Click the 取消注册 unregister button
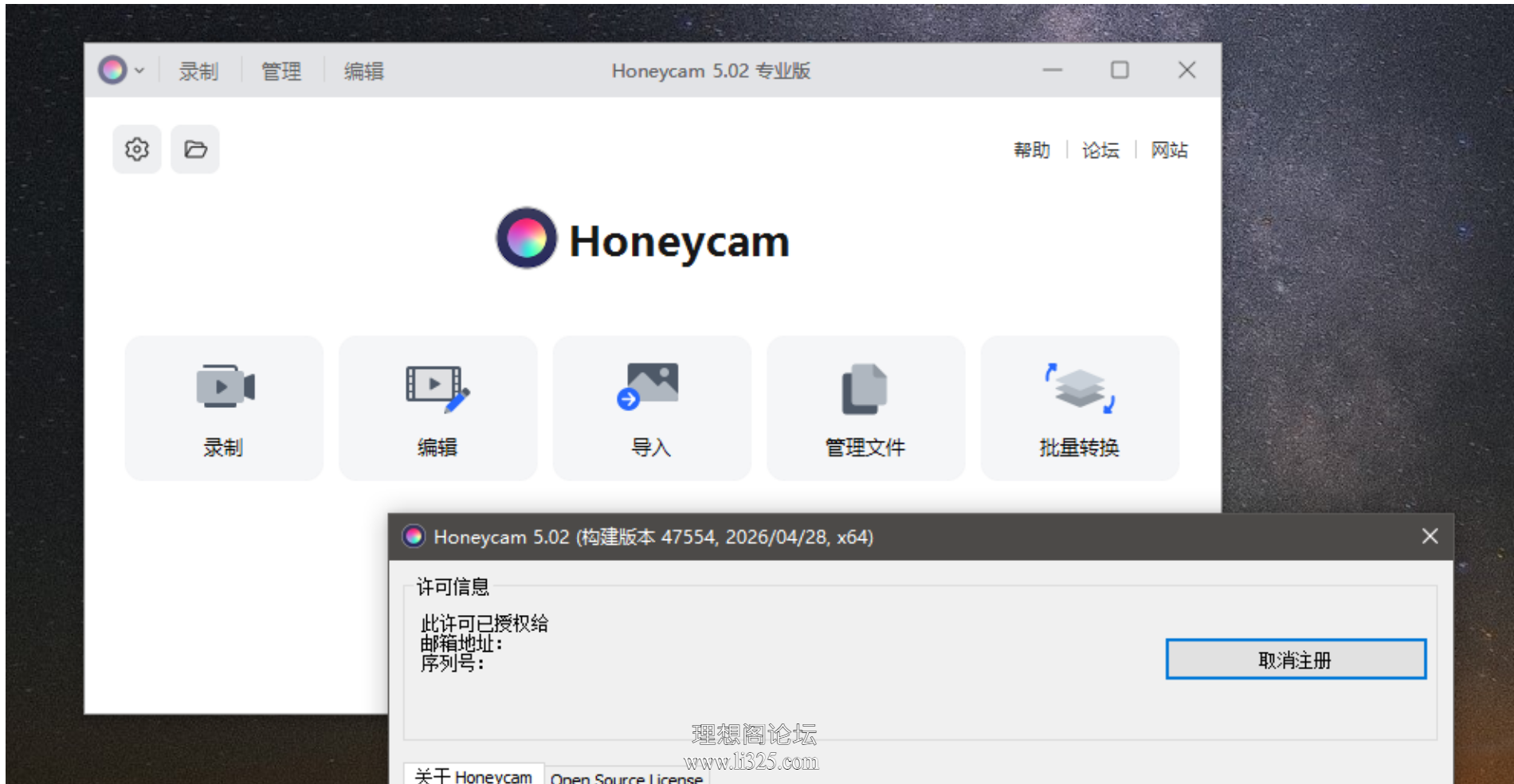The width and height of the screenshot is (1514, 784). 1296,659
